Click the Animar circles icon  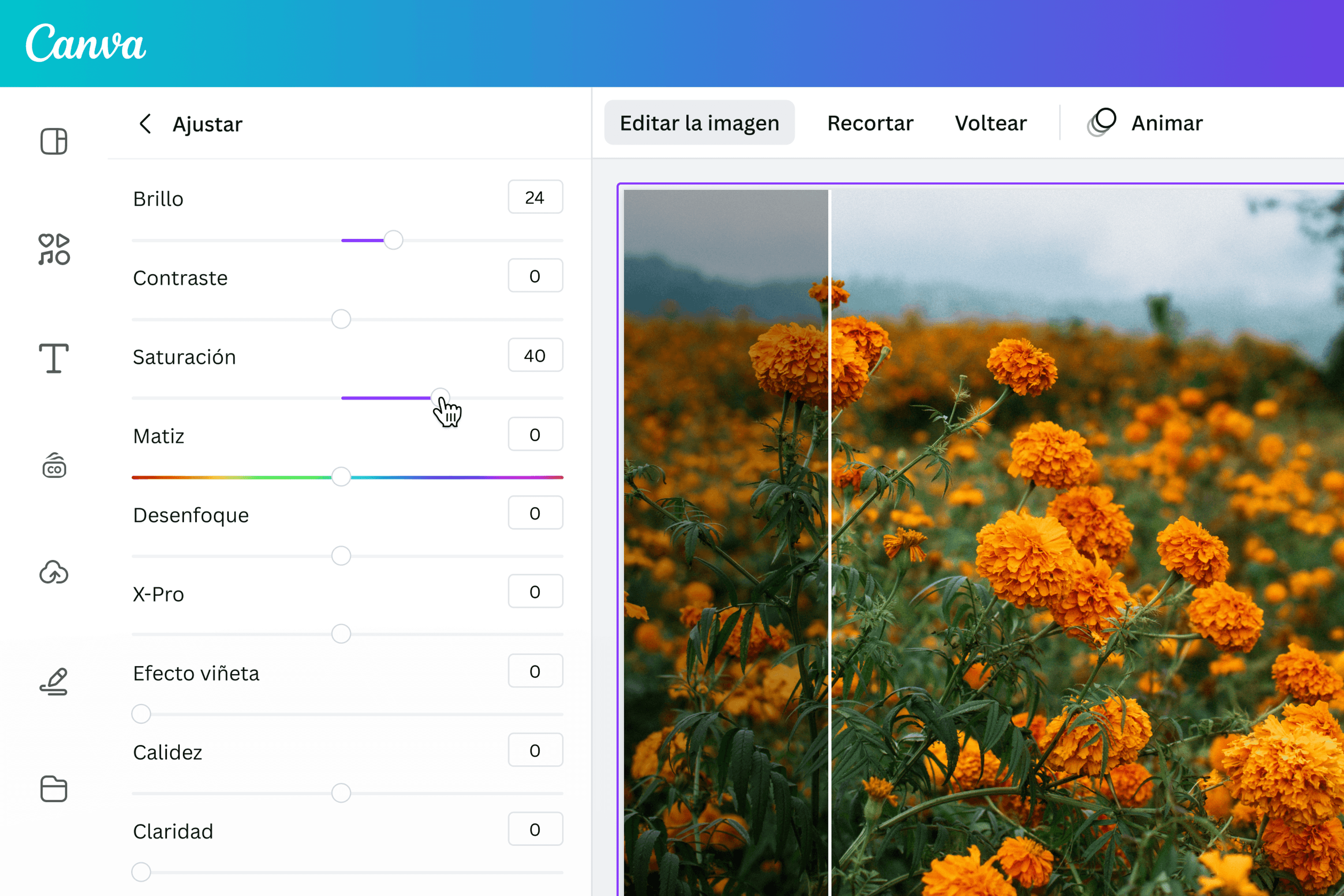(1101, 122)
